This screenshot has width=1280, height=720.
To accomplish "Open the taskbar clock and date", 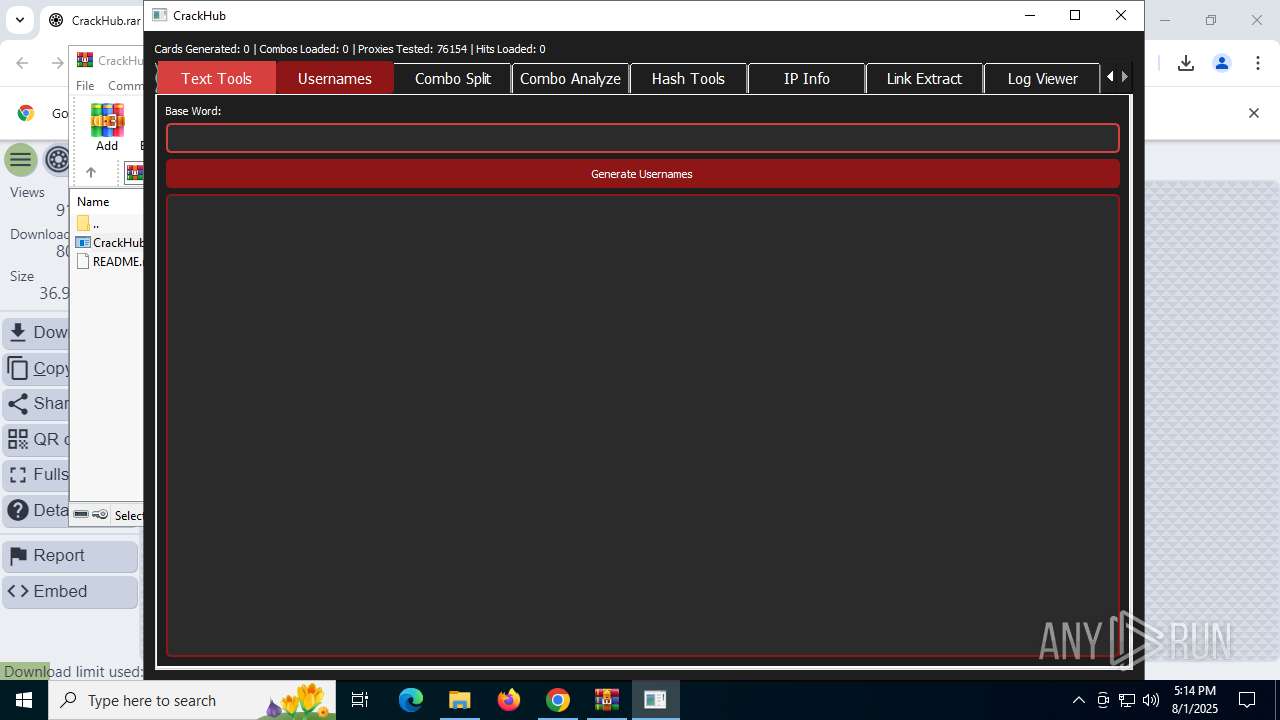I will [1194, 700].
